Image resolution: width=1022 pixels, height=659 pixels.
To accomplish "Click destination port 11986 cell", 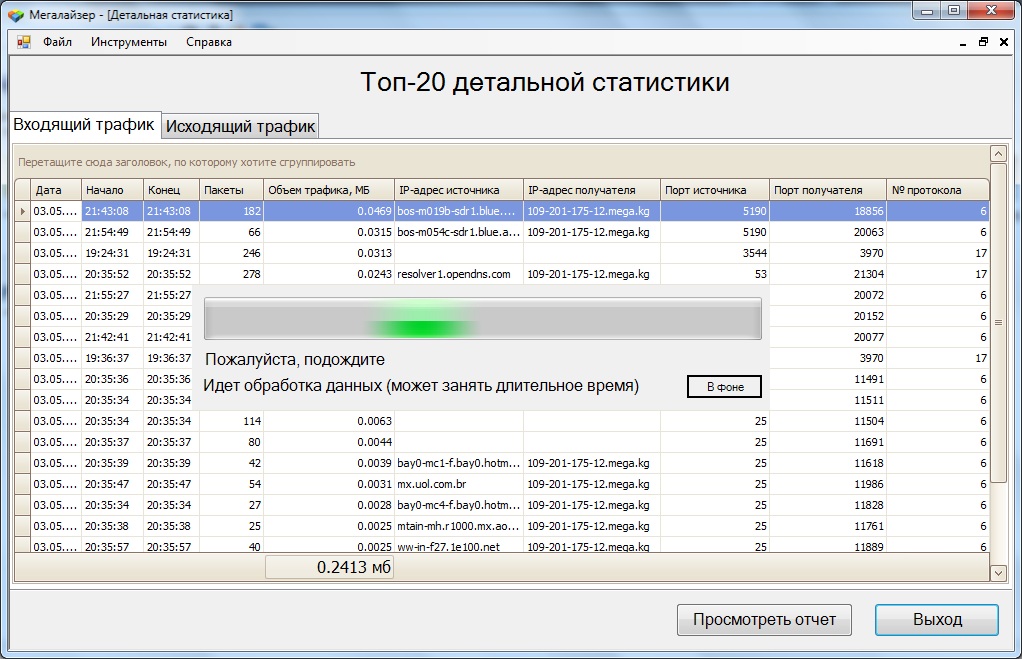I will tap(828, 484).
